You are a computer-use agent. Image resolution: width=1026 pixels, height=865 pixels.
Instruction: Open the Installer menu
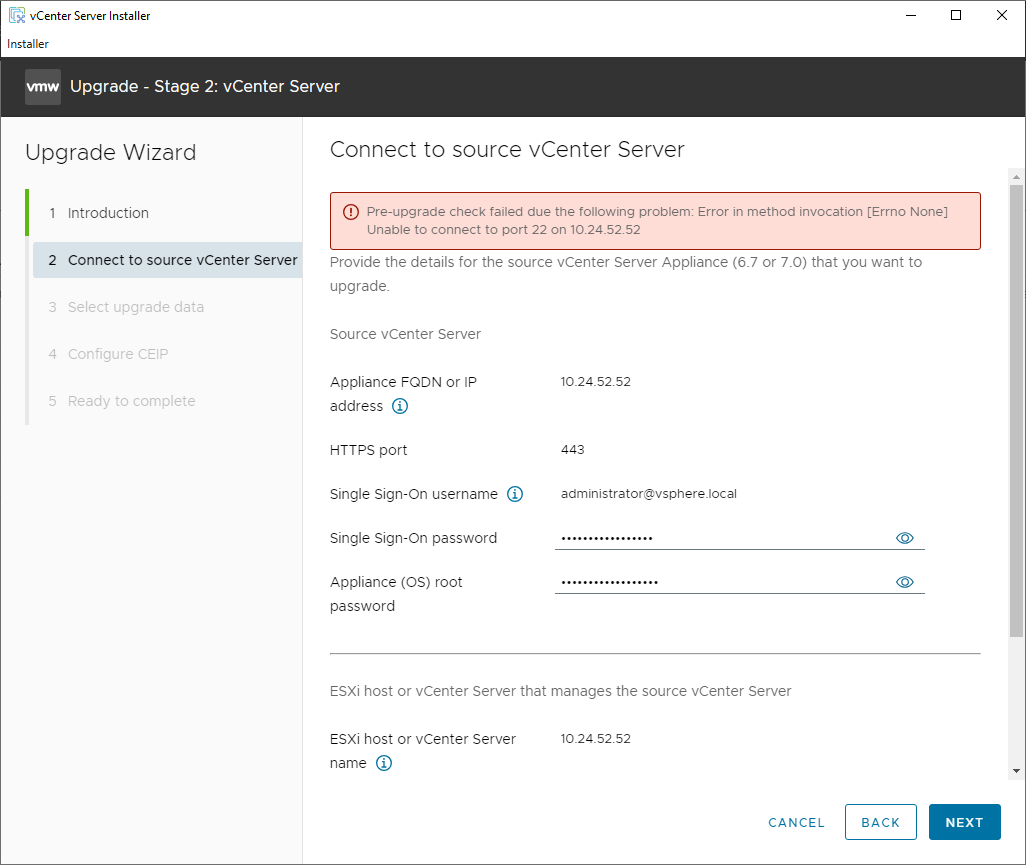tap(28, 44)
